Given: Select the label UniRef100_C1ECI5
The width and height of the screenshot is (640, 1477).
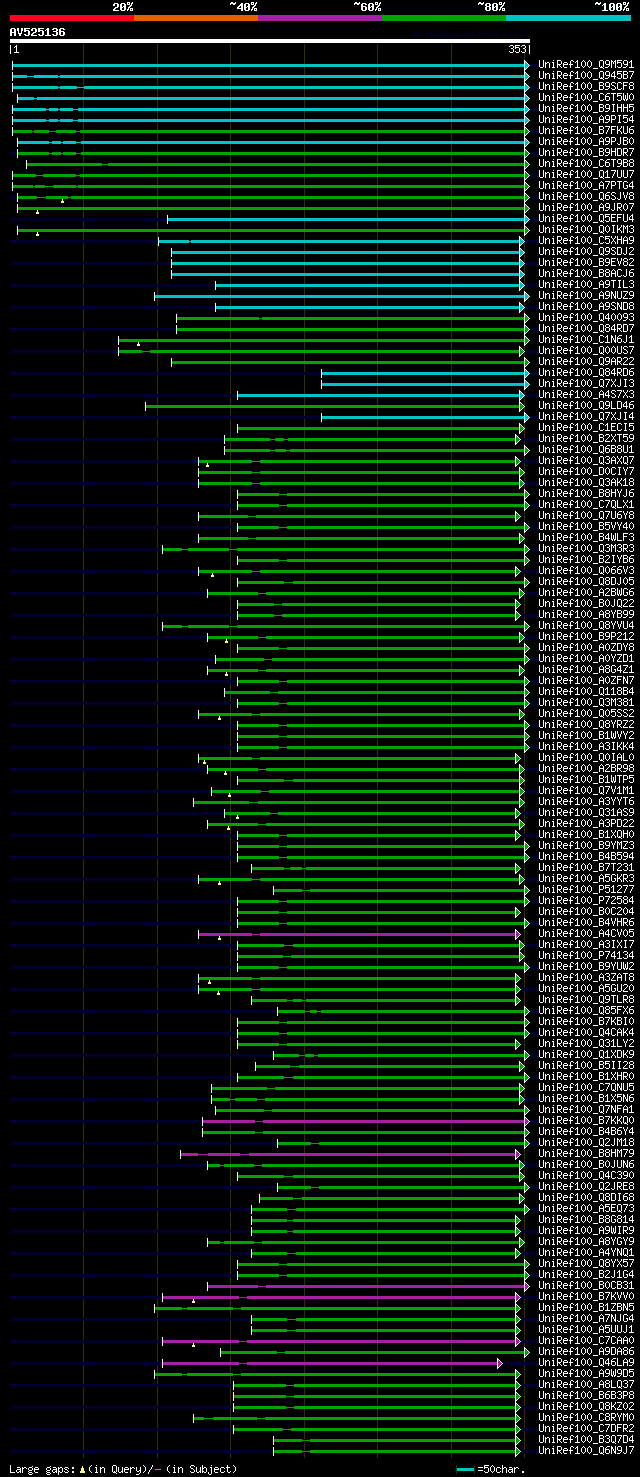Looking at the screenshot, I should click(x=586, y=428).
